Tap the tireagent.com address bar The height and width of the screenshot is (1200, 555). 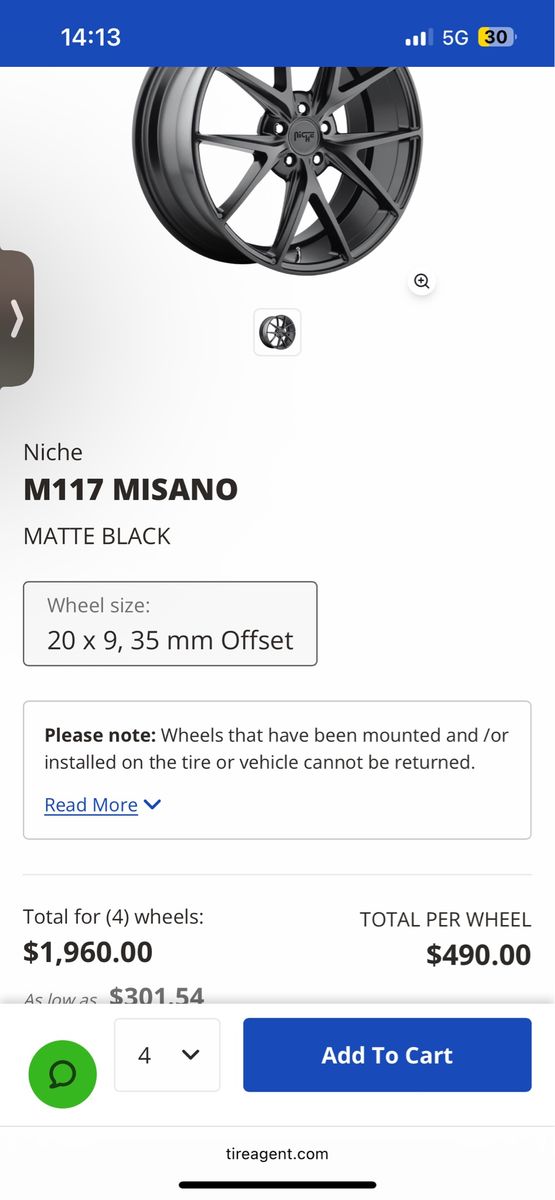click(x=277, y=1153)
